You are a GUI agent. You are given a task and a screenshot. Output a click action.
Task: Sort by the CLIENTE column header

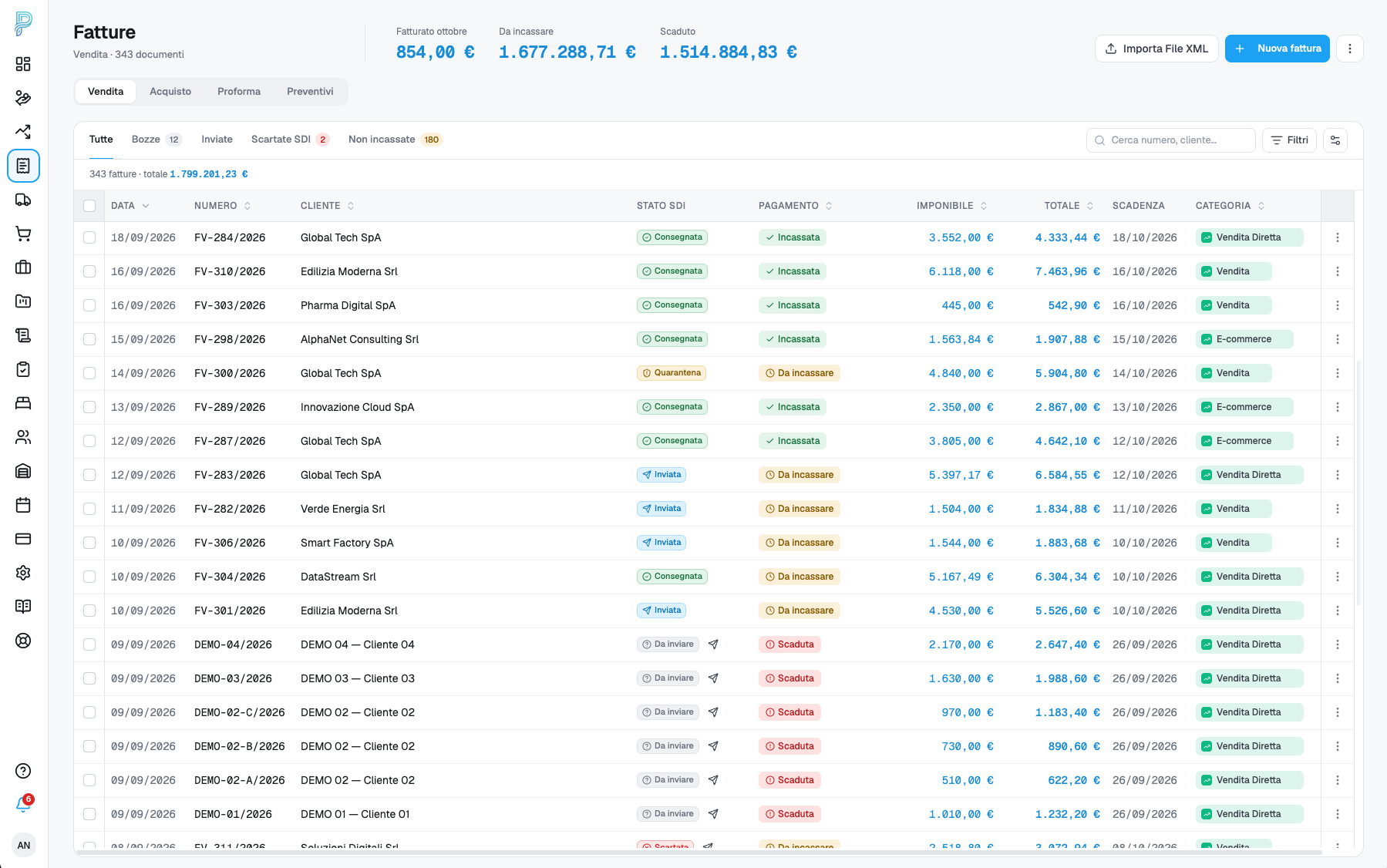tap(328, 206)
